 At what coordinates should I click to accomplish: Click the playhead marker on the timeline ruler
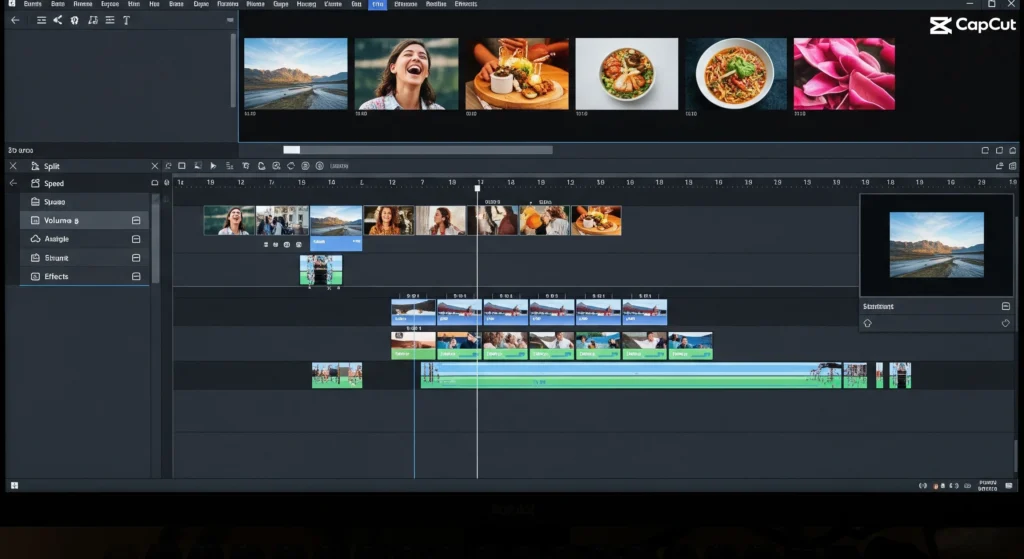click(477, 188)
